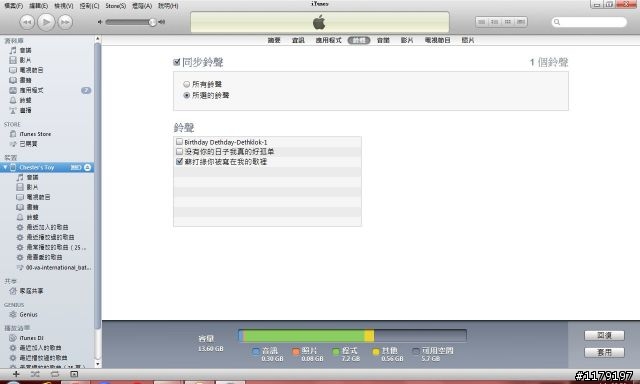Image resolution: width=640 pixels, height=384 pixels.
Task: Check the 沒有你的日子我真的好孤单 ringtone checkbox
Action: click(179, 151)
